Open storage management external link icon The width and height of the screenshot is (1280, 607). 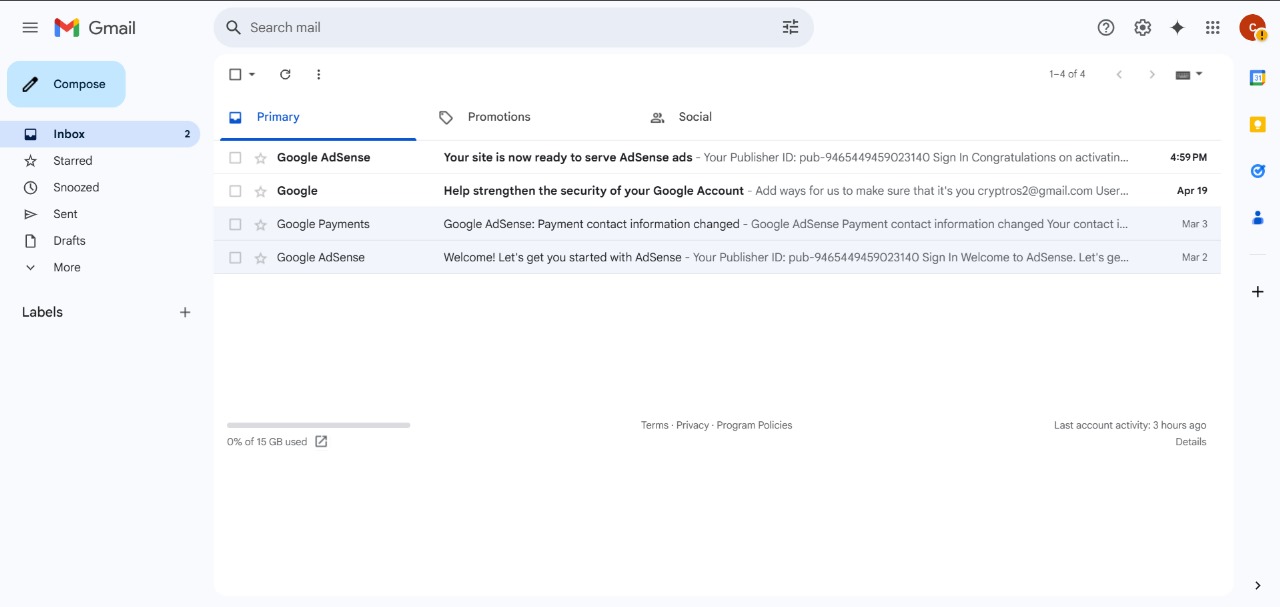click(x=321, y=441)
